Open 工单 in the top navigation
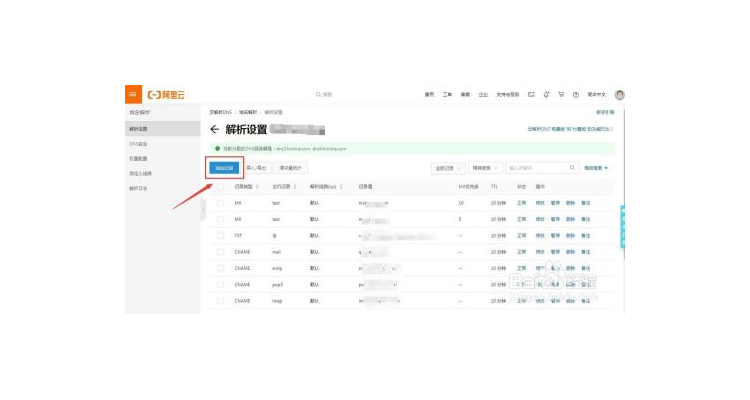Viewport: 750px width, 400px height. pos(447,95)
